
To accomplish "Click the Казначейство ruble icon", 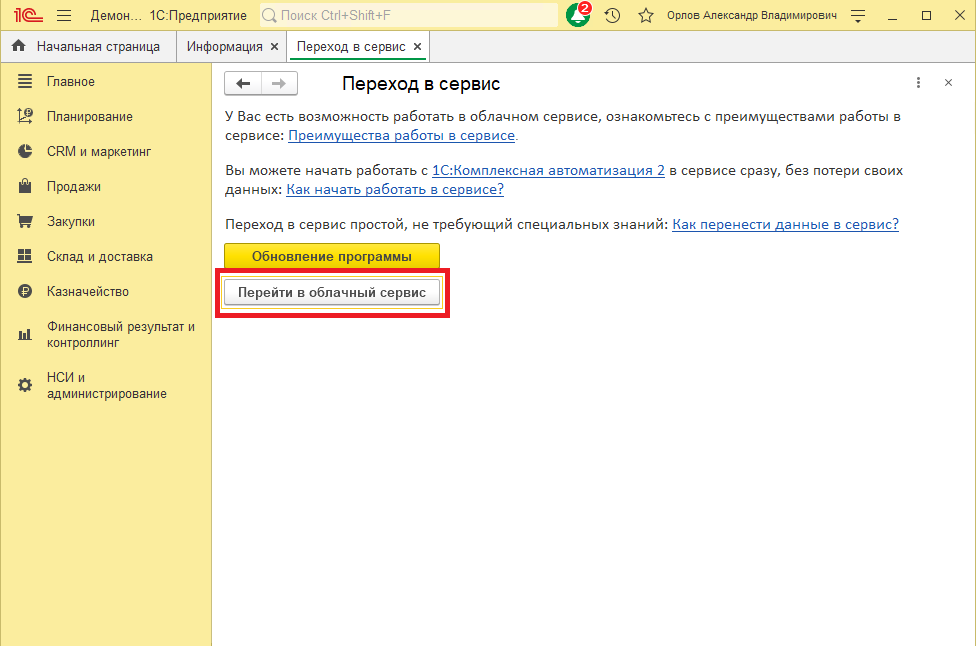I will [25, 291].
